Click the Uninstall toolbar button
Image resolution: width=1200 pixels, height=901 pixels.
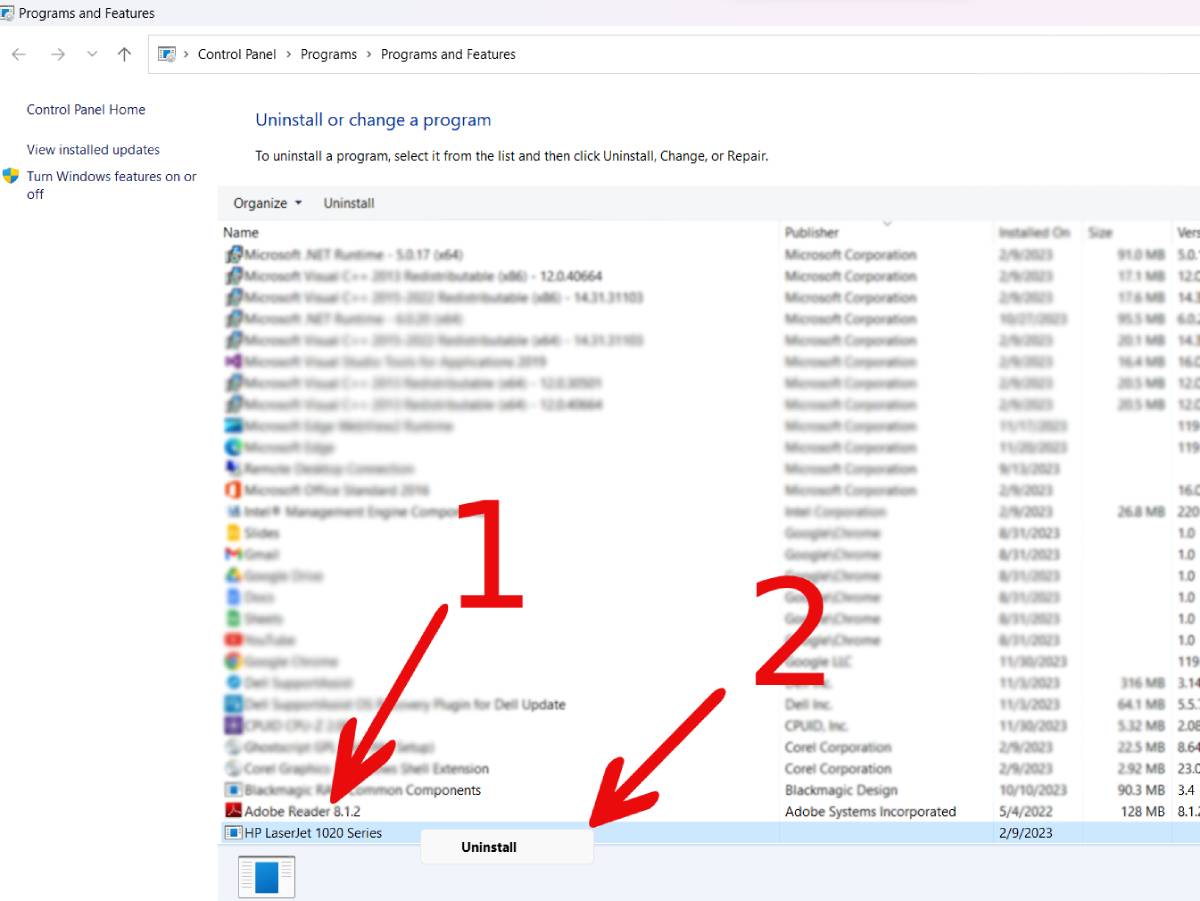pyautogui.click(x=348, y=203)
